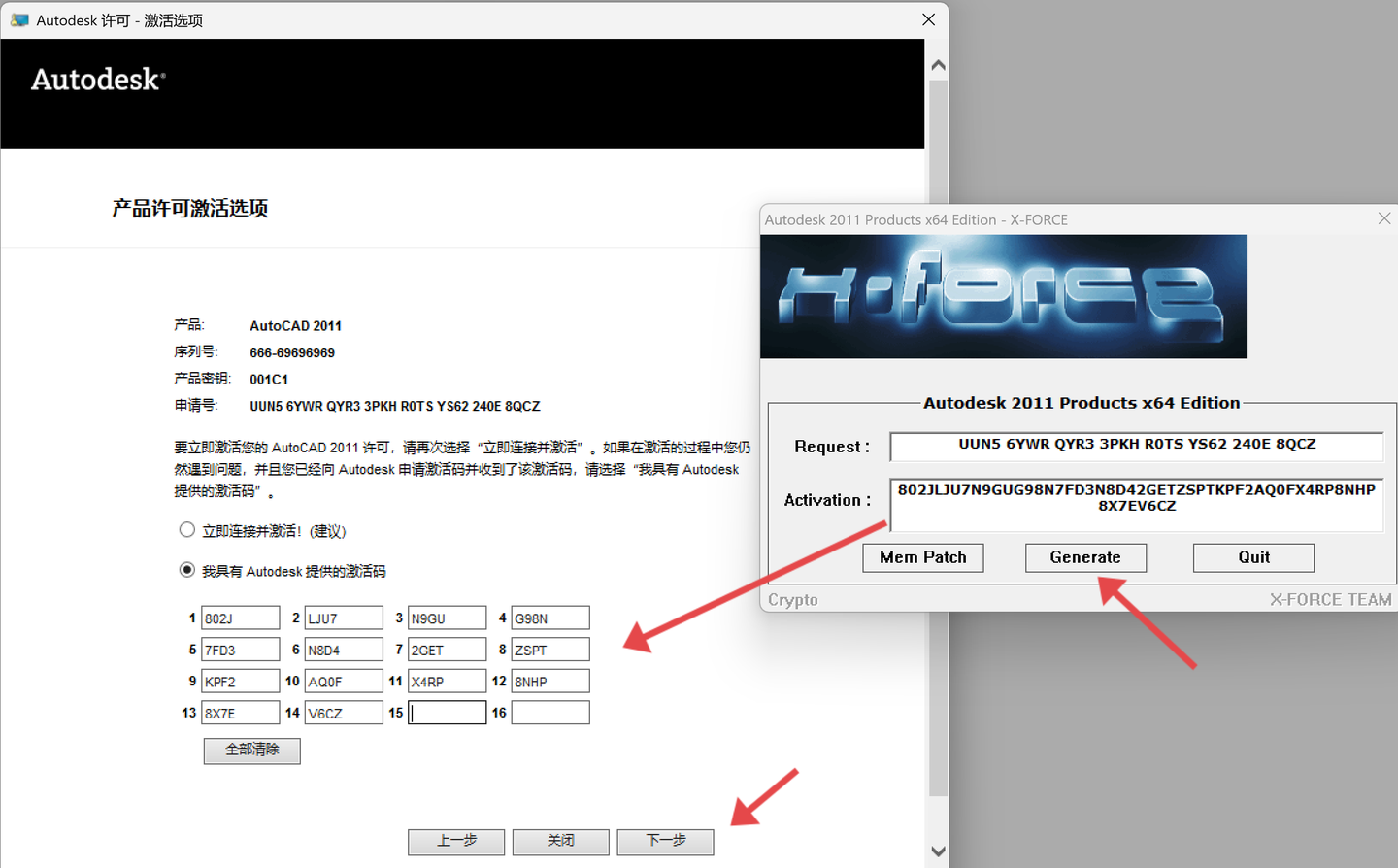
Task: Select the 立即连接并激活 radio option
Action: [187, 530]
